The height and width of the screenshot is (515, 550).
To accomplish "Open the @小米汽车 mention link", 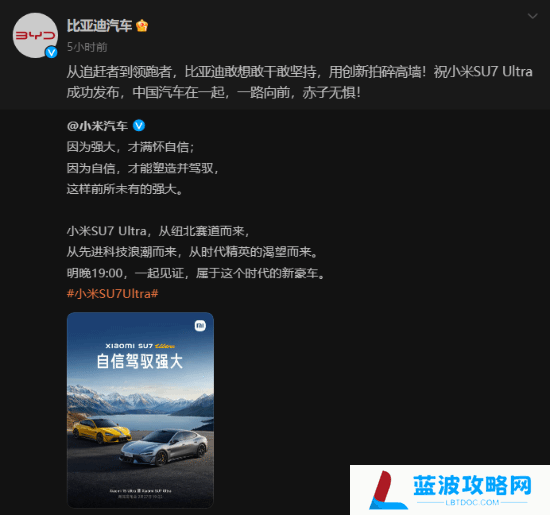I will tap(97, 126).
